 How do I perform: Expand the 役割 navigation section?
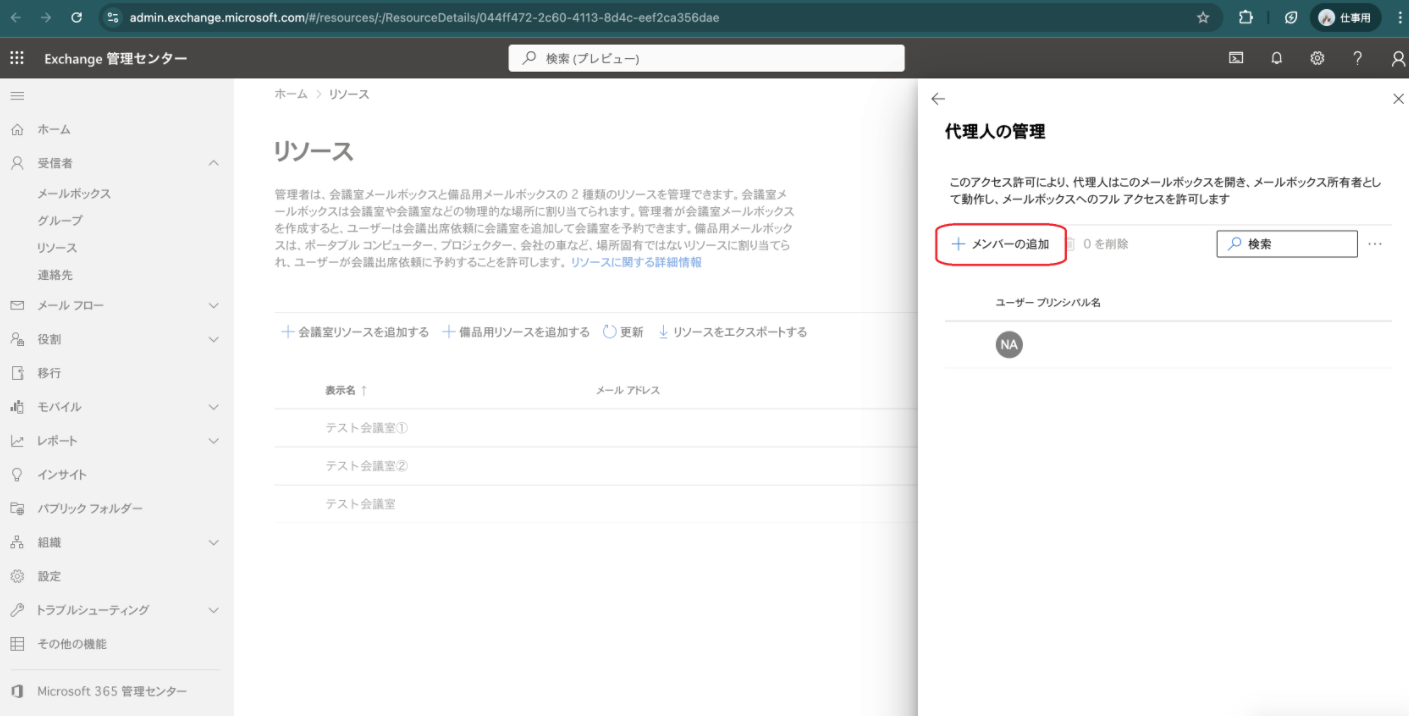[x=213, y=339]
